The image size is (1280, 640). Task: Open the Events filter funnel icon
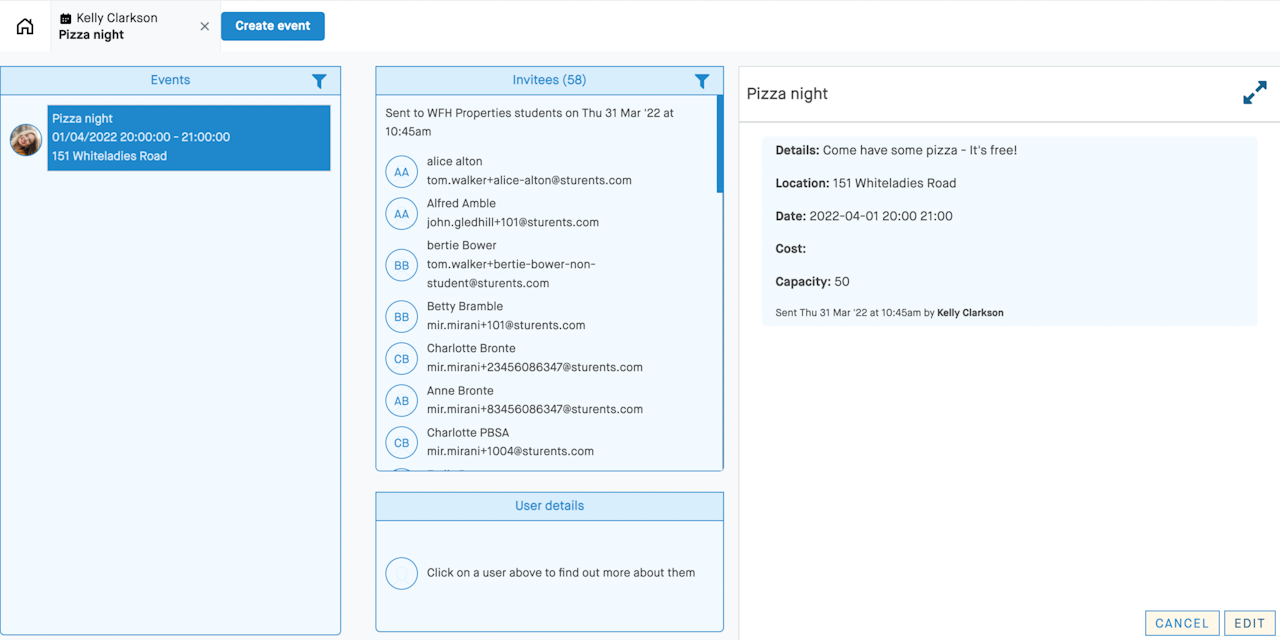click(x=319, y=81)
